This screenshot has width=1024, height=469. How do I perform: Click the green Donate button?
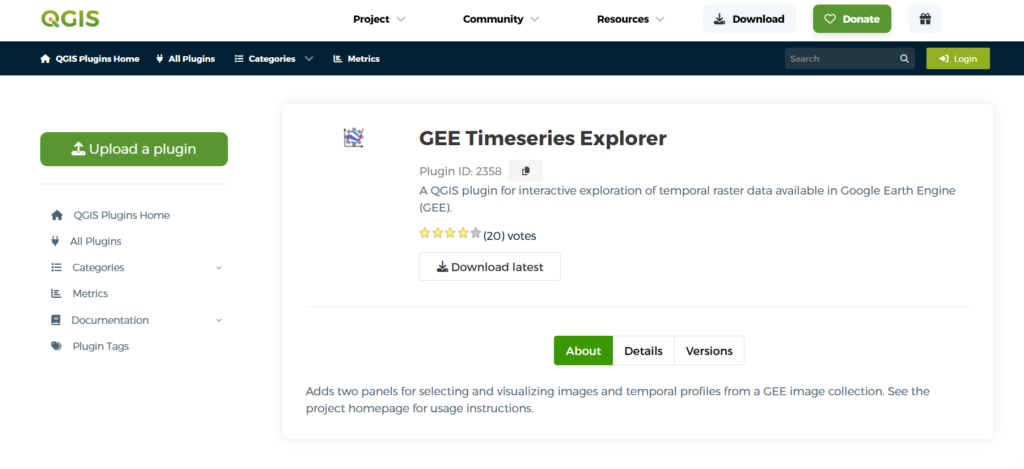pos(852,19)
